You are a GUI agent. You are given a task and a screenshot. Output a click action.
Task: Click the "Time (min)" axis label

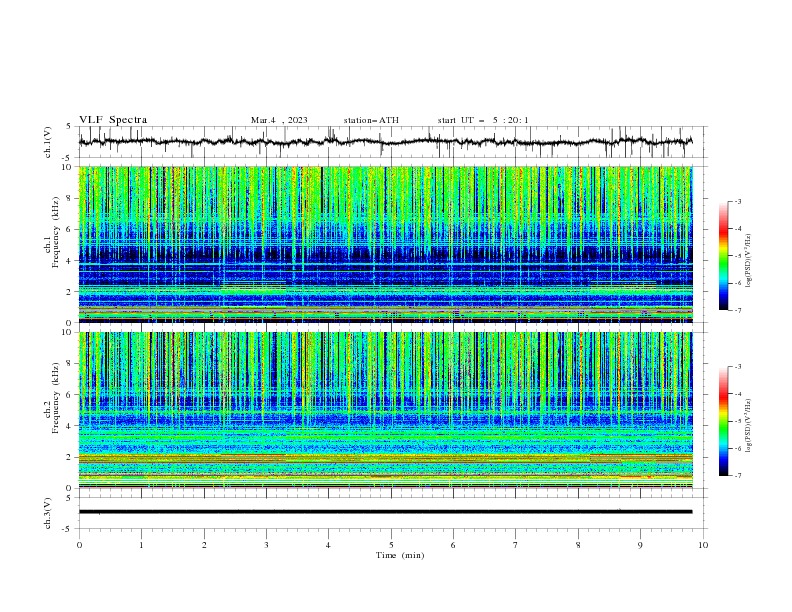400,555
